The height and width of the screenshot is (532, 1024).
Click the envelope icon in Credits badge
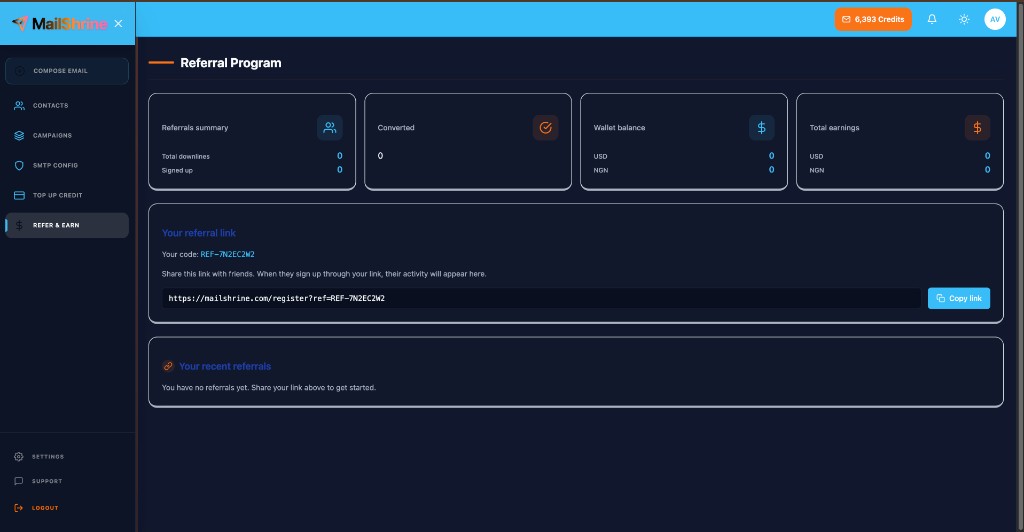click(x=846, y=20)
